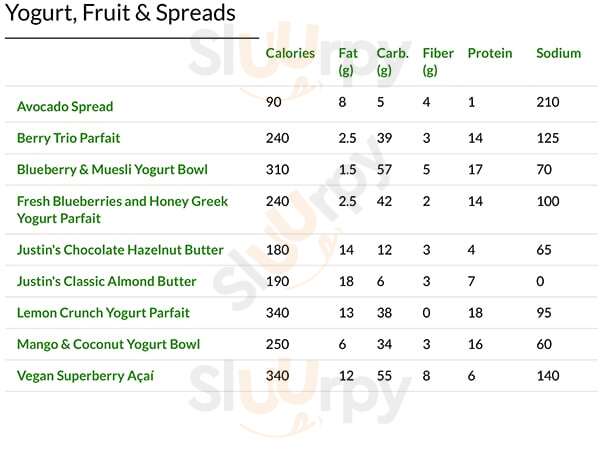This screenshot has width=600, height=450.
Task: Click the Avocado Spread item link
Action: click(65, 106)
